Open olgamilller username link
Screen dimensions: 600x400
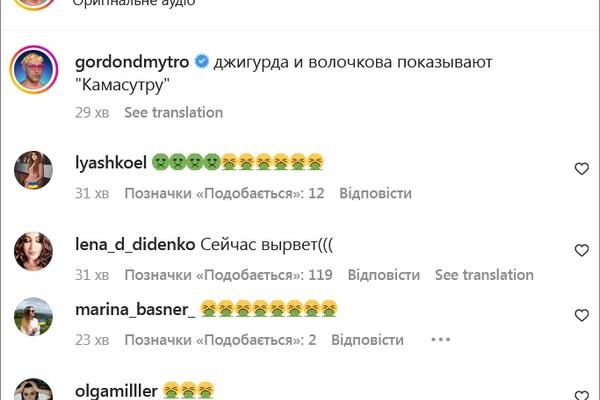[116, 391]
